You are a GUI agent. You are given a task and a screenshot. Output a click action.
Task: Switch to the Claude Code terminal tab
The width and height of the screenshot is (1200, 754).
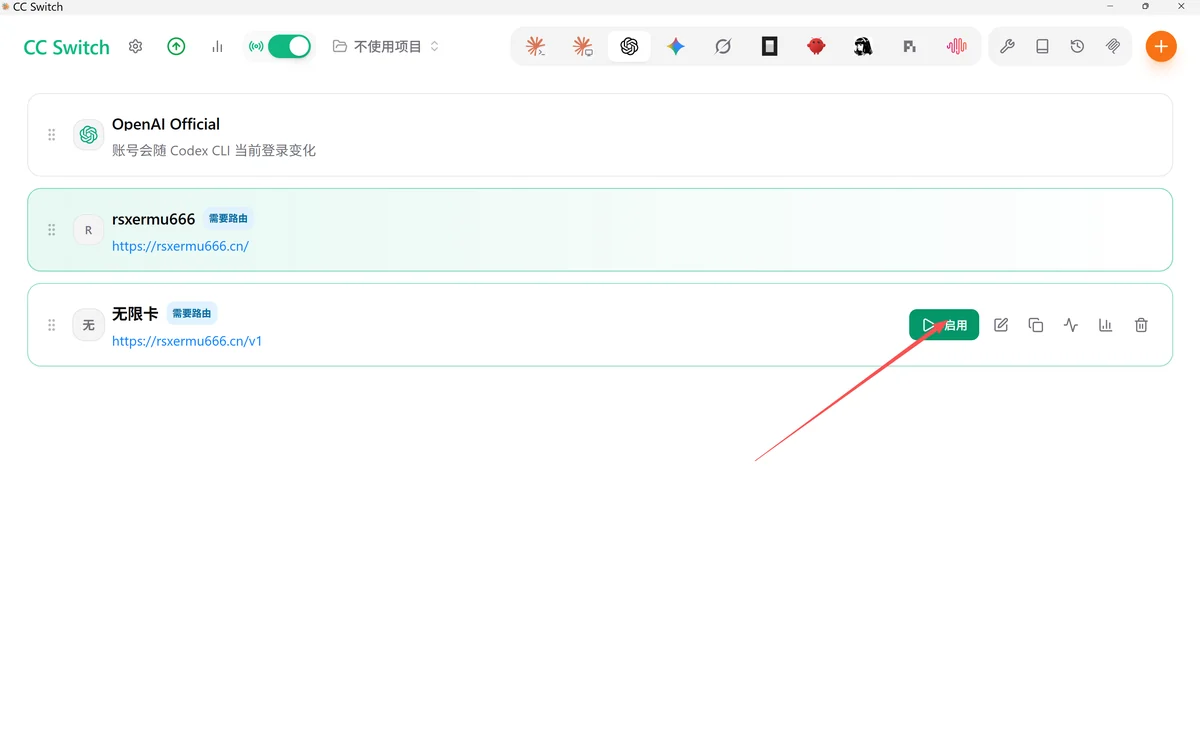536,46
